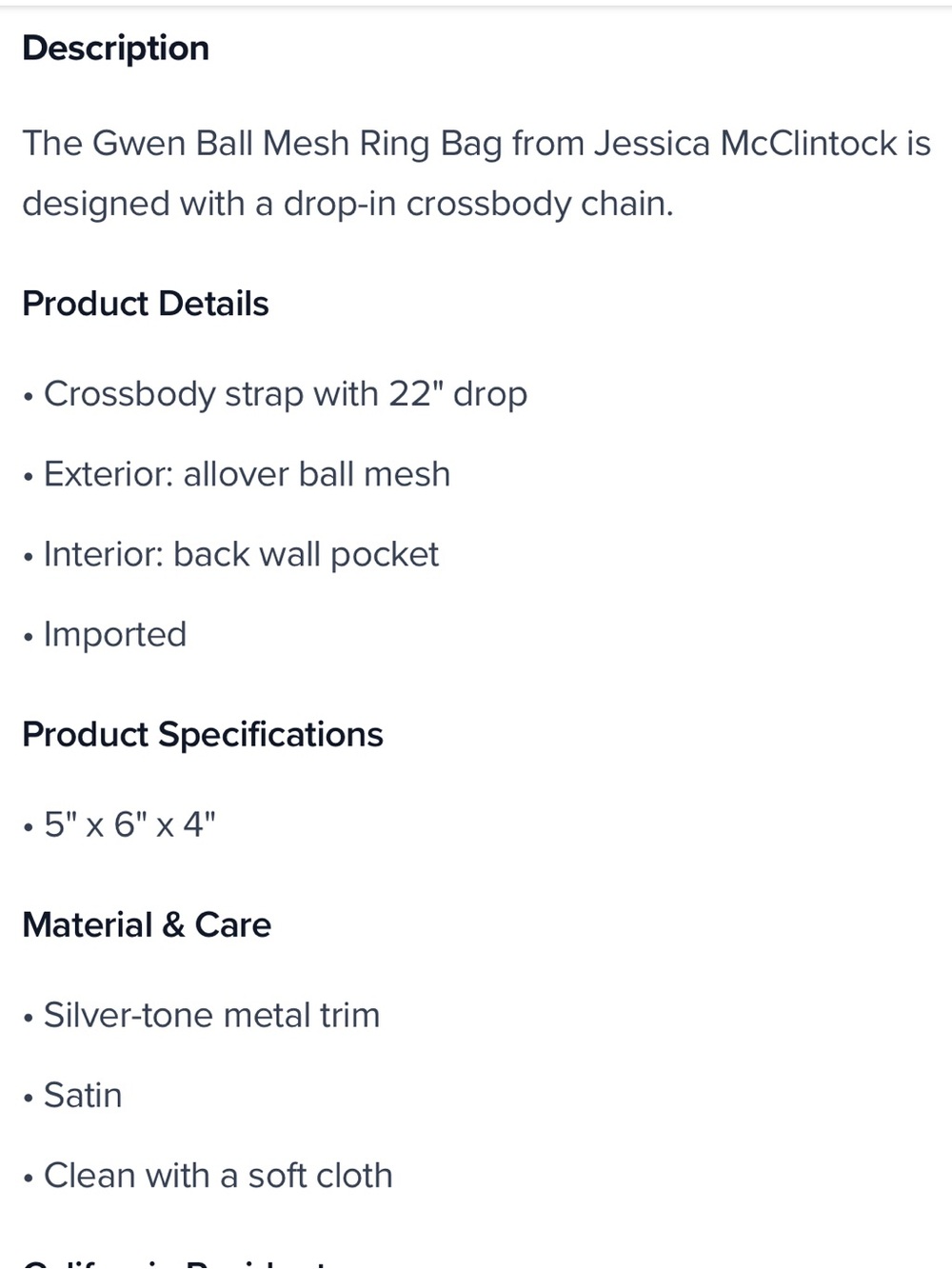Tap the Satin material bullet
The image size is (952, 1269).
click(72, 1096)
